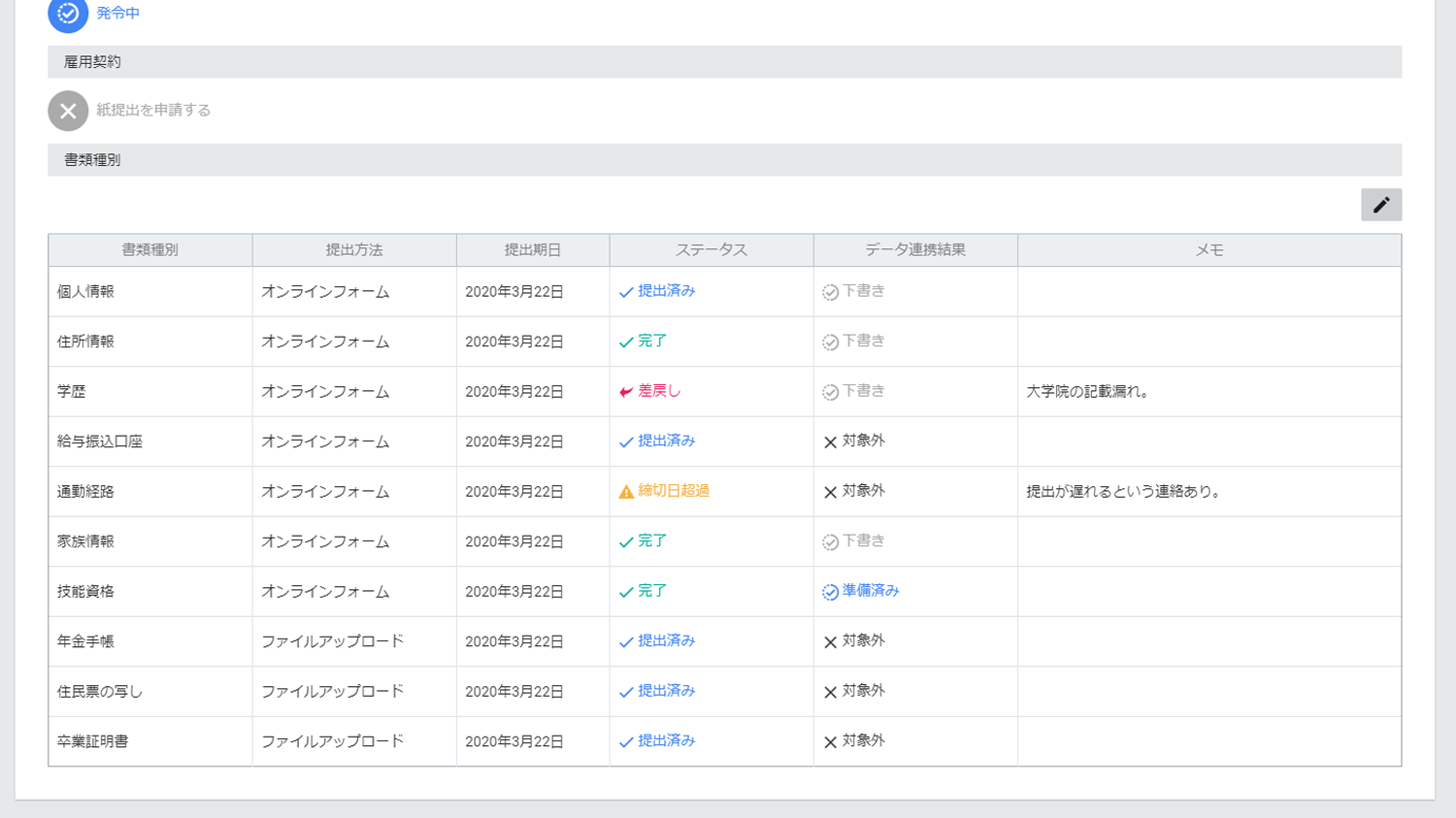1456x818 pixels.
Task: Click green checkmark icon in 住所情報 row
Action: 626,343
